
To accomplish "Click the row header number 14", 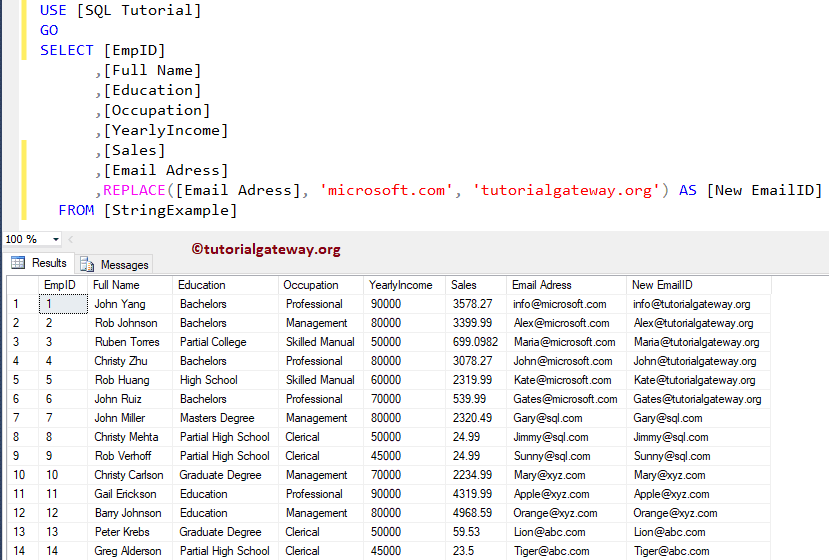I will coord(22,551).
